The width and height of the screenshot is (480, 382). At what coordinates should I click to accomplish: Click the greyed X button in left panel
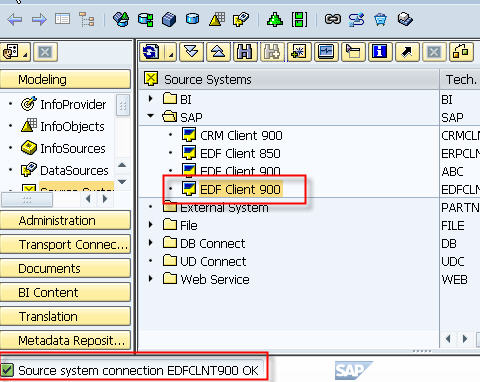[x=45, y=52]
